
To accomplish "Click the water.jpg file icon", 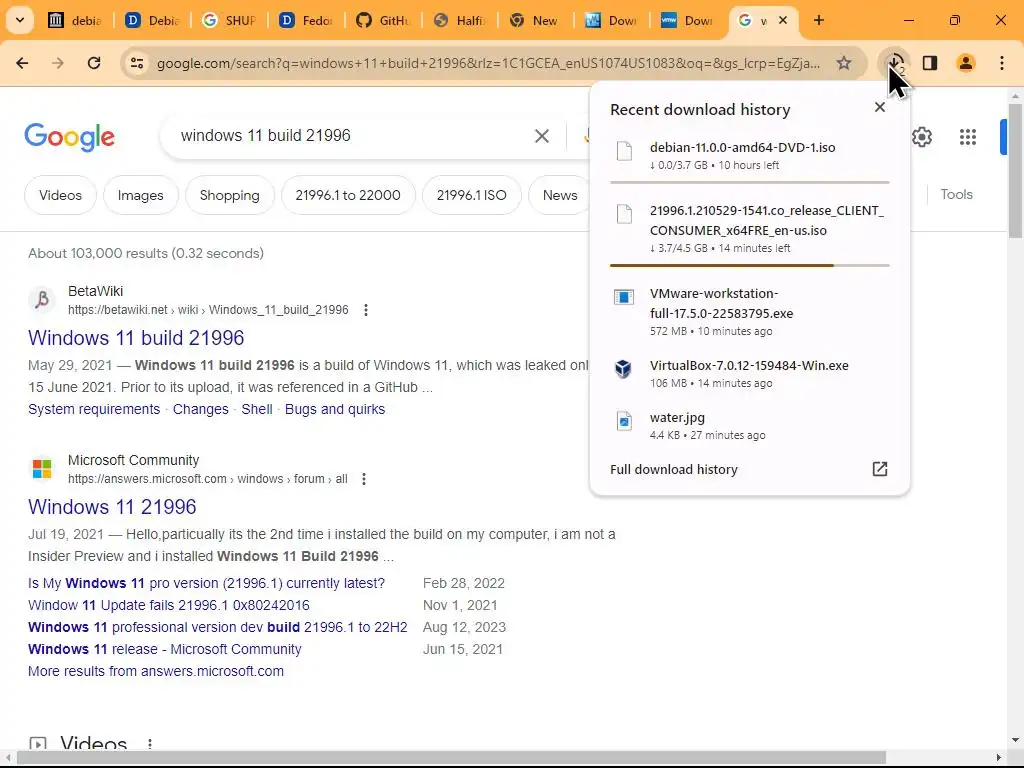I will coord(624,421).
